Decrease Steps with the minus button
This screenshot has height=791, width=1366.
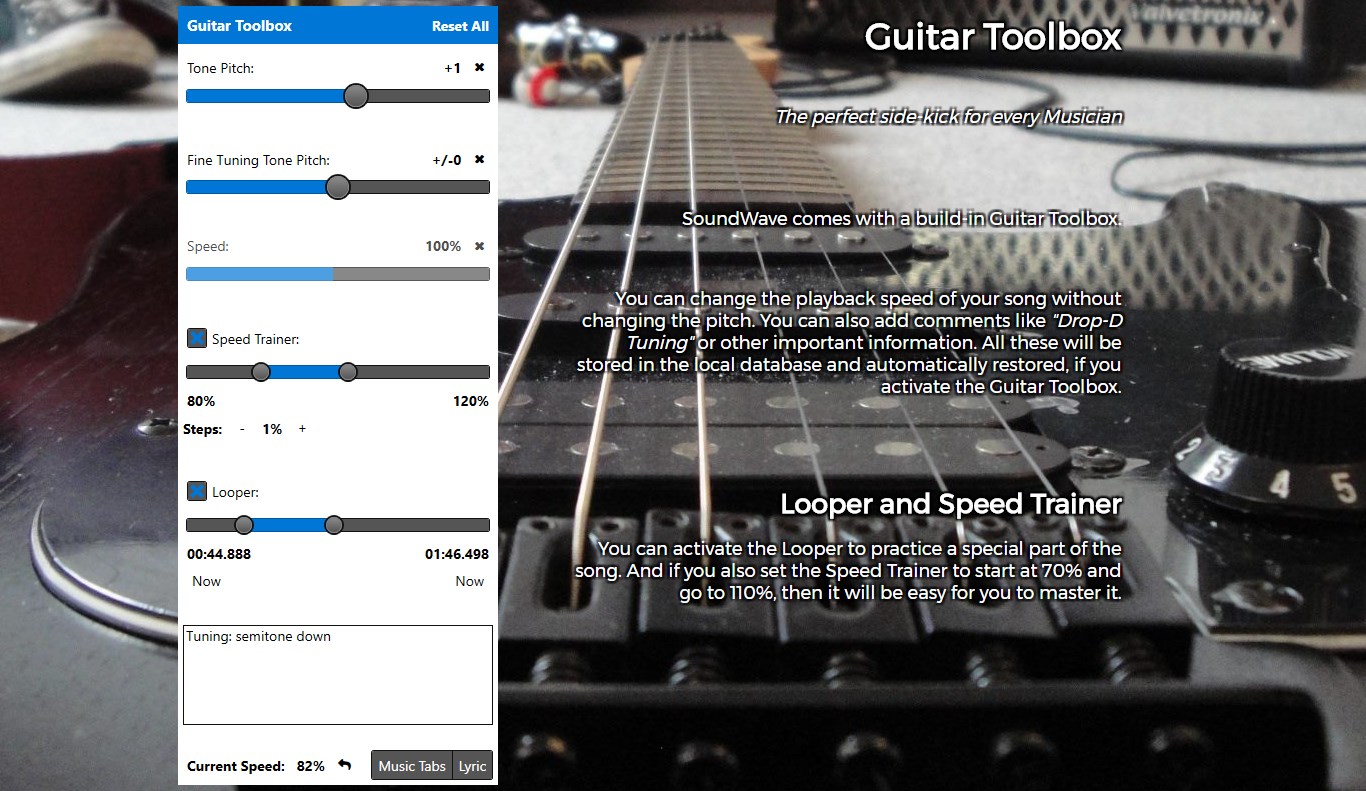(242, 429)
